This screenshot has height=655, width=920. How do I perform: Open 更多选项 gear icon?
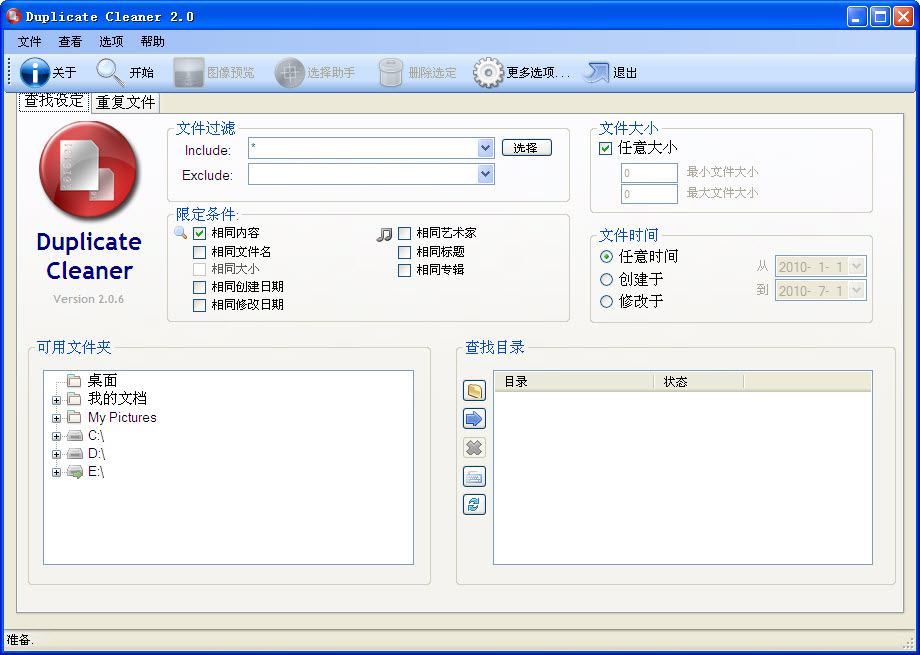coord(488,72)
